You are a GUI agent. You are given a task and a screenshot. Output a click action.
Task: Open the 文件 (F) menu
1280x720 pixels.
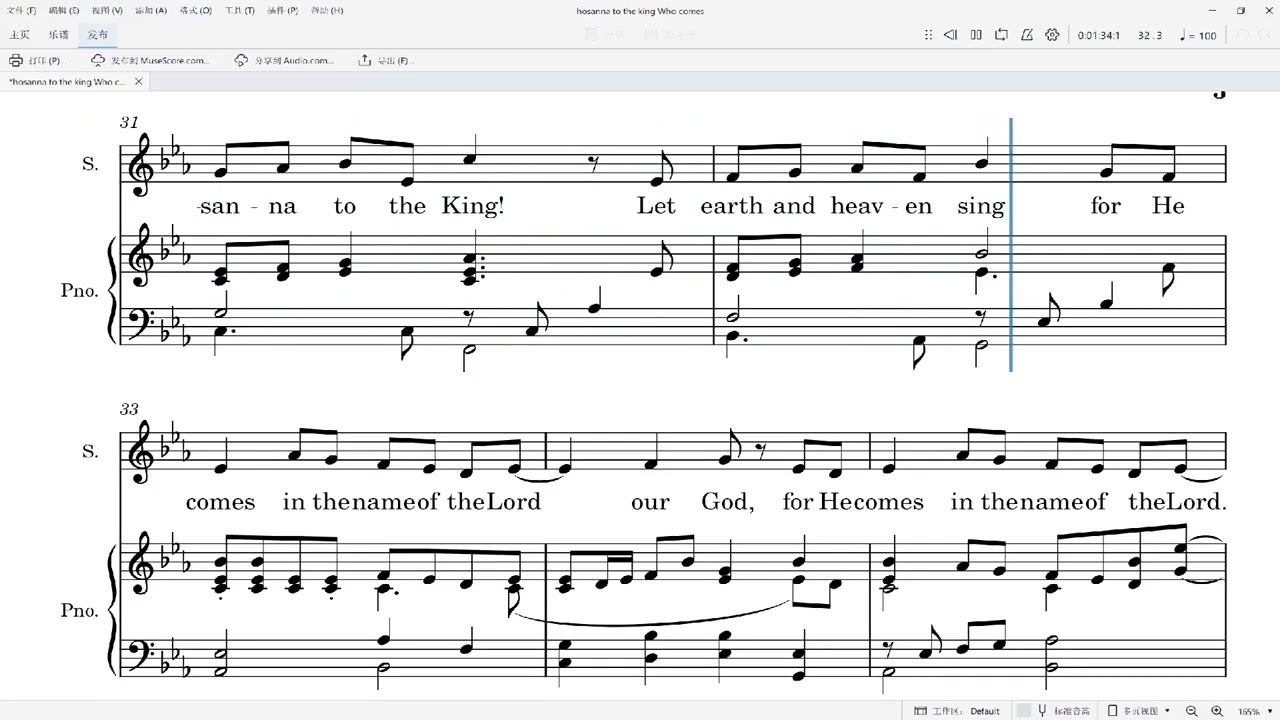point(22,11)
